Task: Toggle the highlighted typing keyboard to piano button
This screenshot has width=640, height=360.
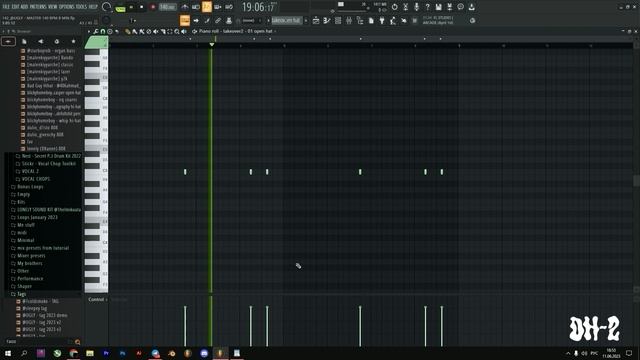Action: (185, 20)
